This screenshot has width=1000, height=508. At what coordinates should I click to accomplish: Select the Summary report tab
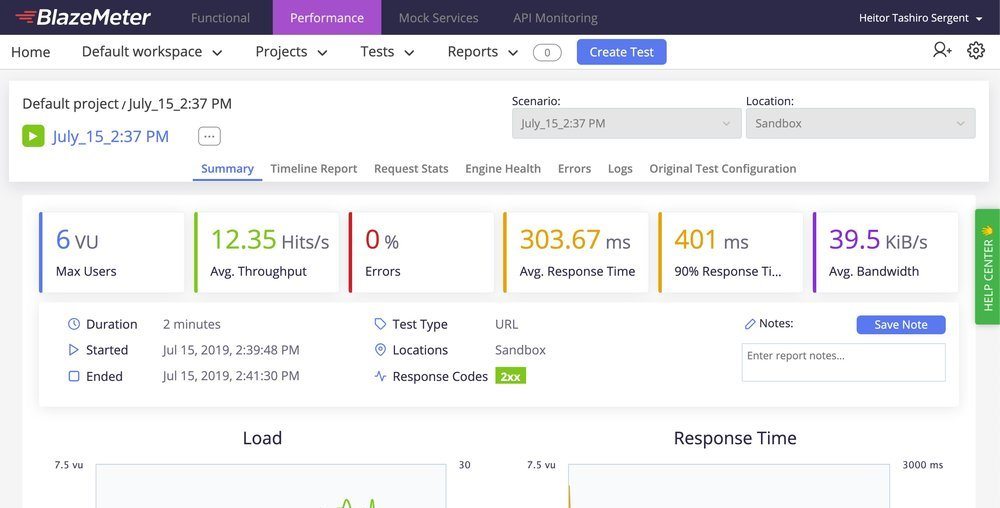228,169
